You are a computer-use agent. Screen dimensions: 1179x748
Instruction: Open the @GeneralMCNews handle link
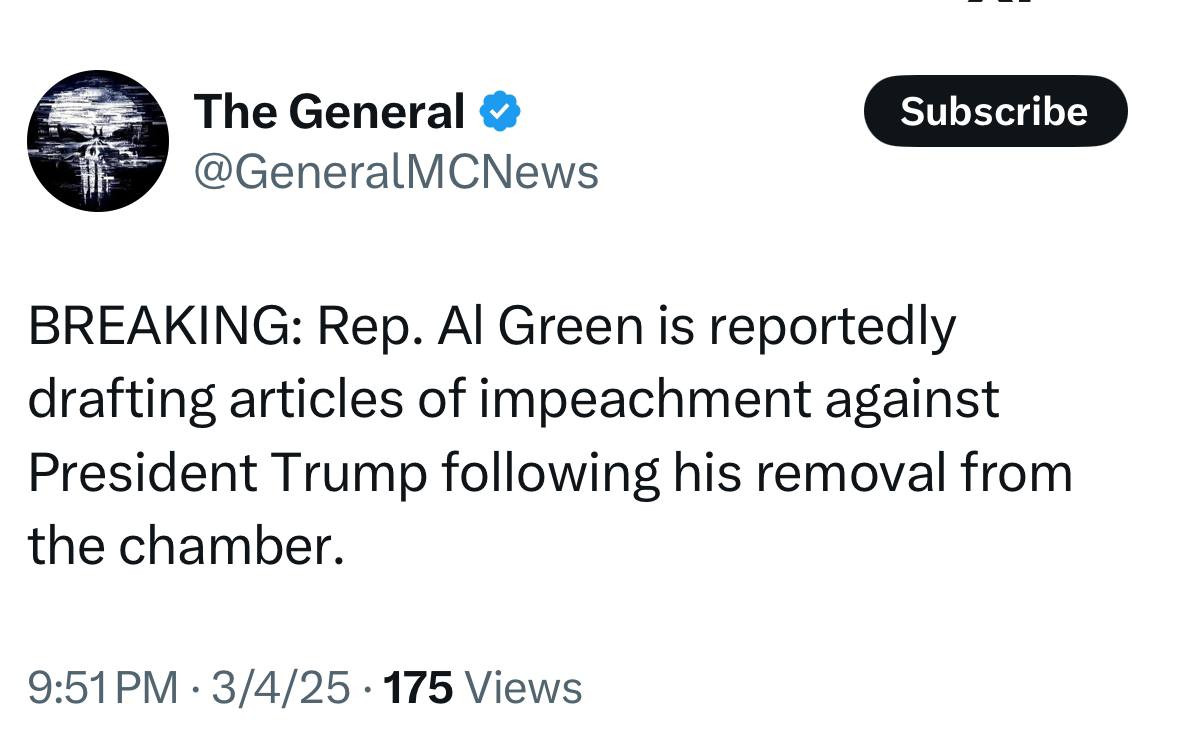395,171
